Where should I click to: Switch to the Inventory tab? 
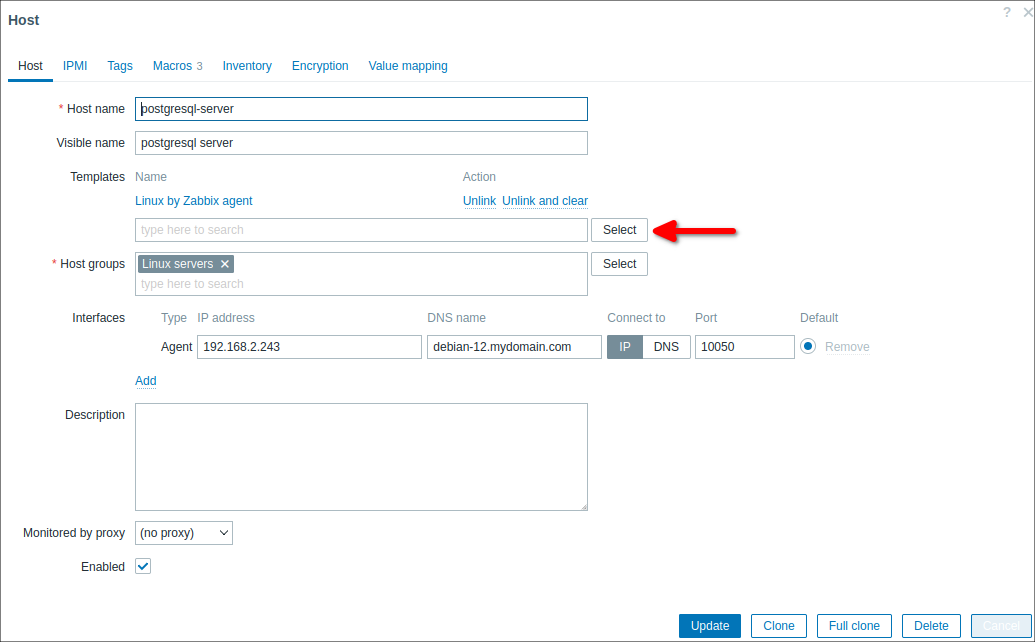pyautogui.click(x=246, y=65)
